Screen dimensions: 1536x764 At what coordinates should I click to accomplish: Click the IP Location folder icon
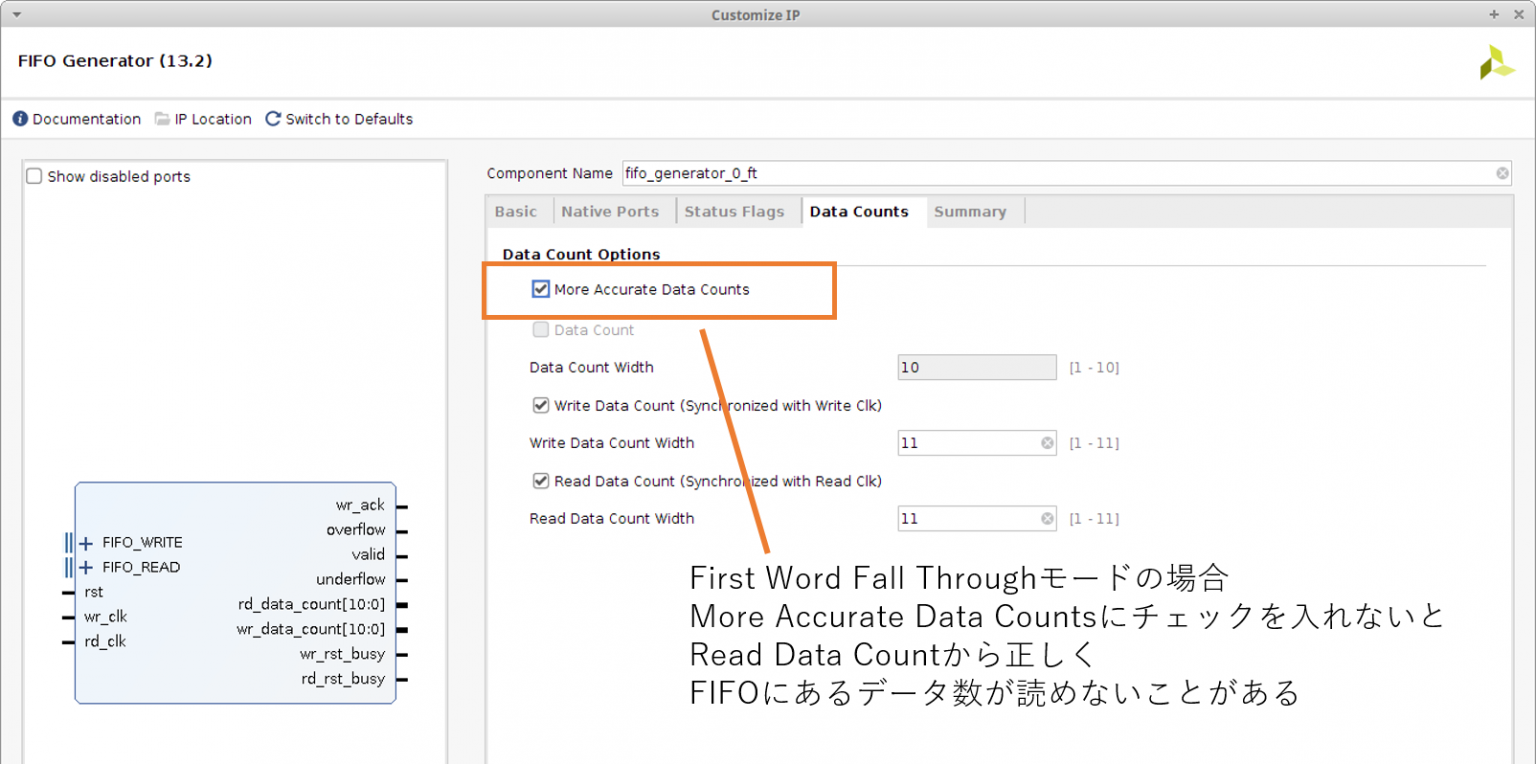[162, 119]
